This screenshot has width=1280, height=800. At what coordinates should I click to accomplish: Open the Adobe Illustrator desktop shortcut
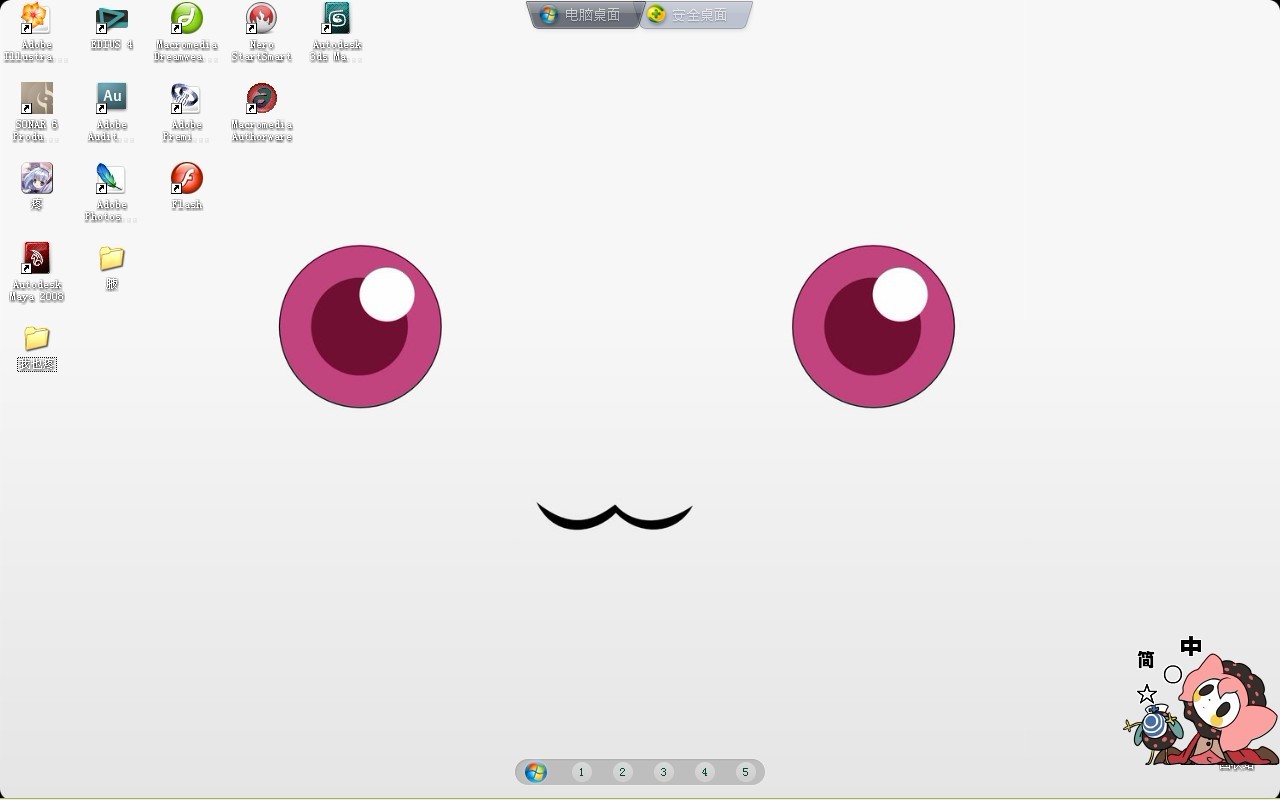pos(36,19)
